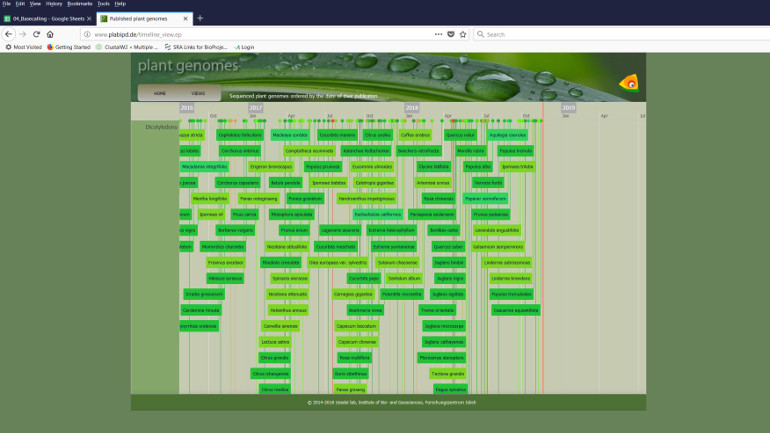Open the Cucurbita pepo genome entry
The image size is (770, 433).
click(x=364, y=278)
